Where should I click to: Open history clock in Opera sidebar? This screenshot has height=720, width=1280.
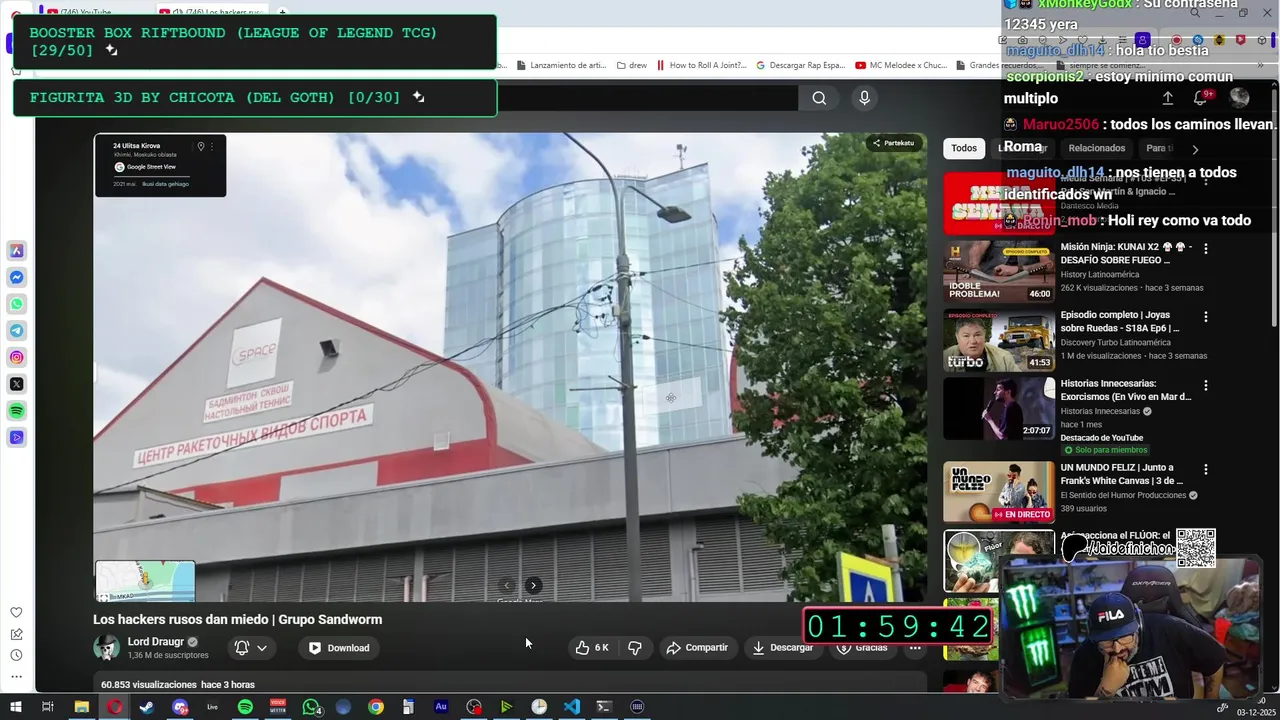click(16, 655)
